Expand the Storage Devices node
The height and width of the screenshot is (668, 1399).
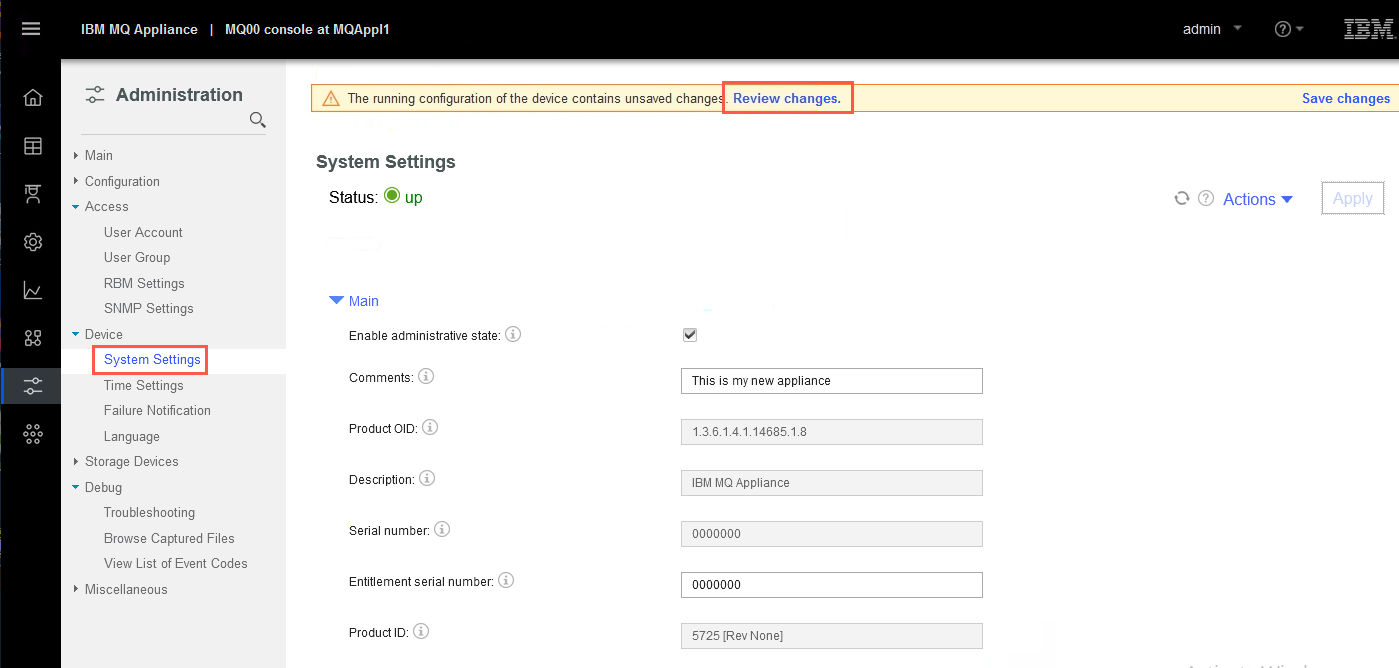(x=76, y=461)
